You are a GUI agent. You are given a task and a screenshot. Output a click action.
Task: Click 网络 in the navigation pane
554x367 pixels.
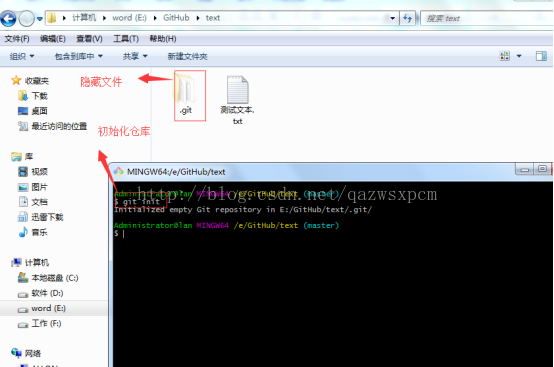pyautogui.click(x=26, y=353)
